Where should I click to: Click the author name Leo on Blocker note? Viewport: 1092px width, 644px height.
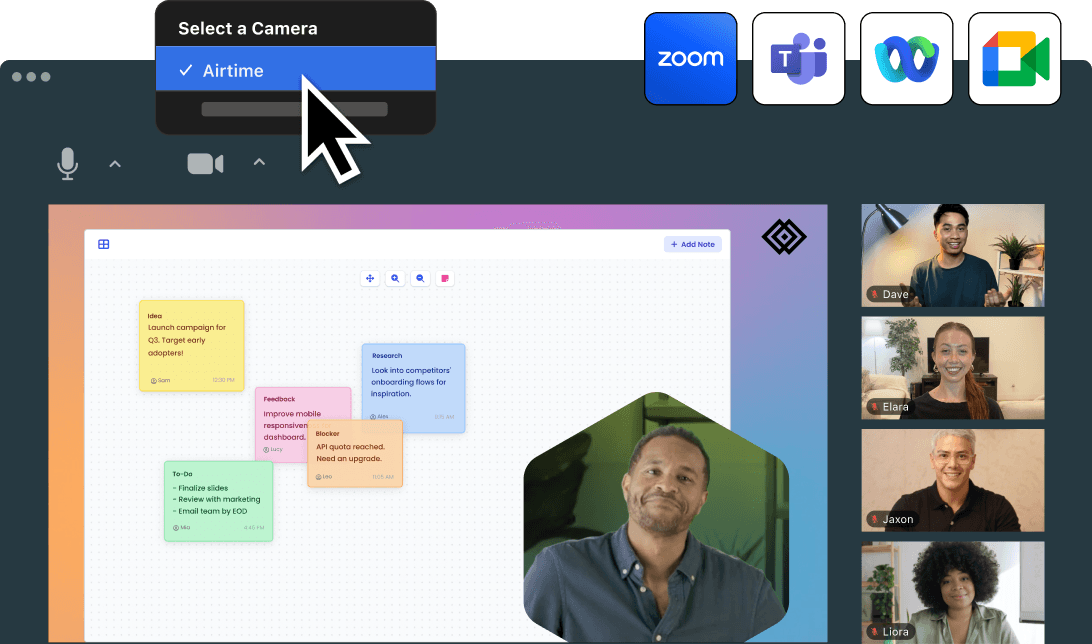click(327, 477)
